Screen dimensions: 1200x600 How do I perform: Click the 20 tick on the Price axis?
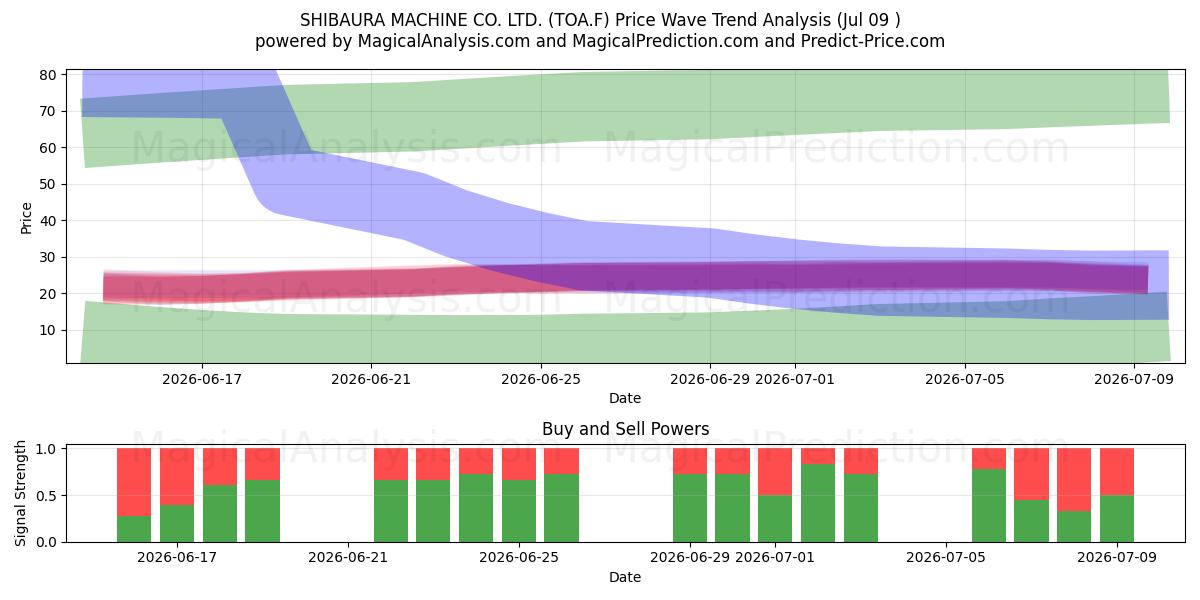[x=47, y=294]
